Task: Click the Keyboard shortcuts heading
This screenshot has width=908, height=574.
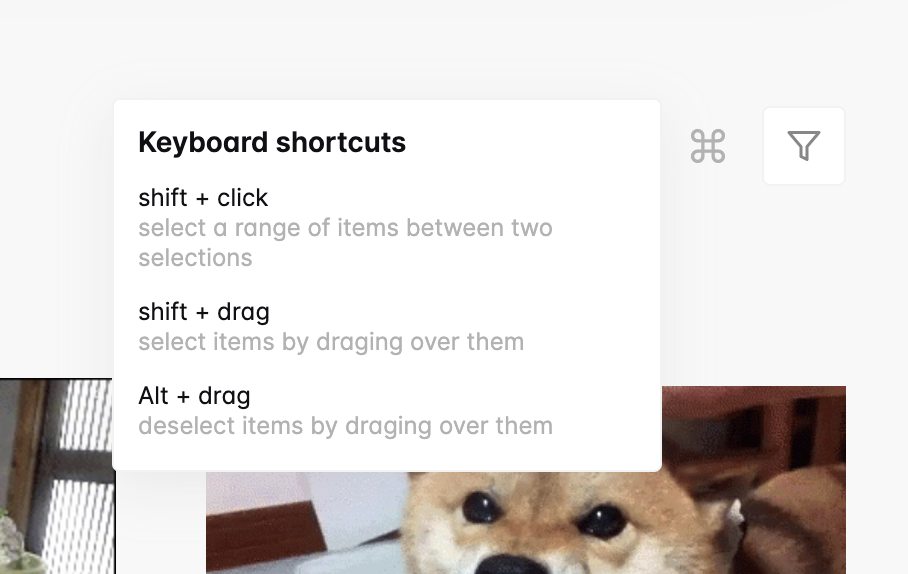Action: pyautogui.click(x=272, y=142)
